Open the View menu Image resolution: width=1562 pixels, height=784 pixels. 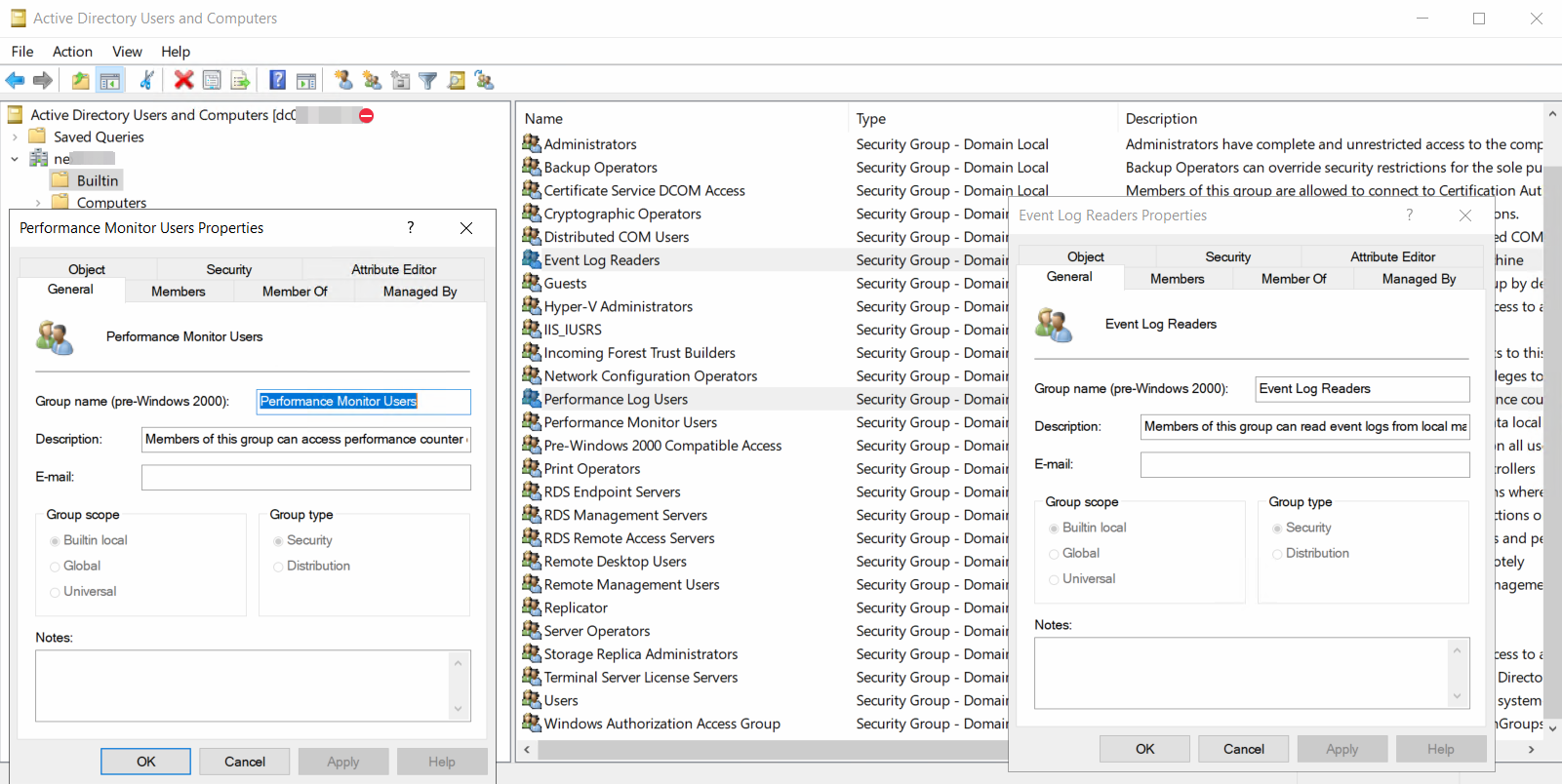click(127, 52)
